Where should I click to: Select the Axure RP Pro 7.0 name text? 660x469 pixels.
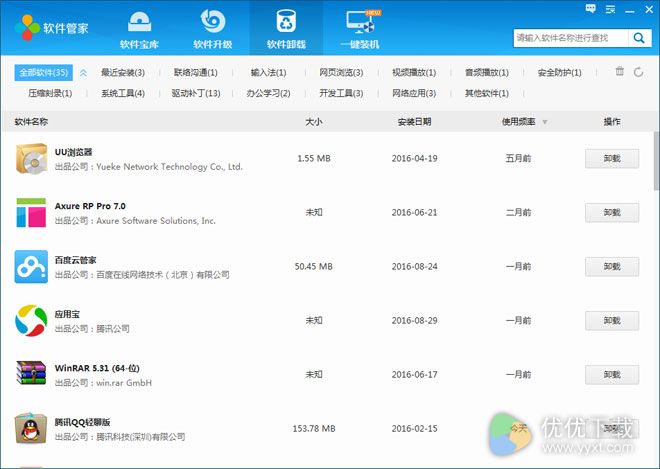pos(90,206)
